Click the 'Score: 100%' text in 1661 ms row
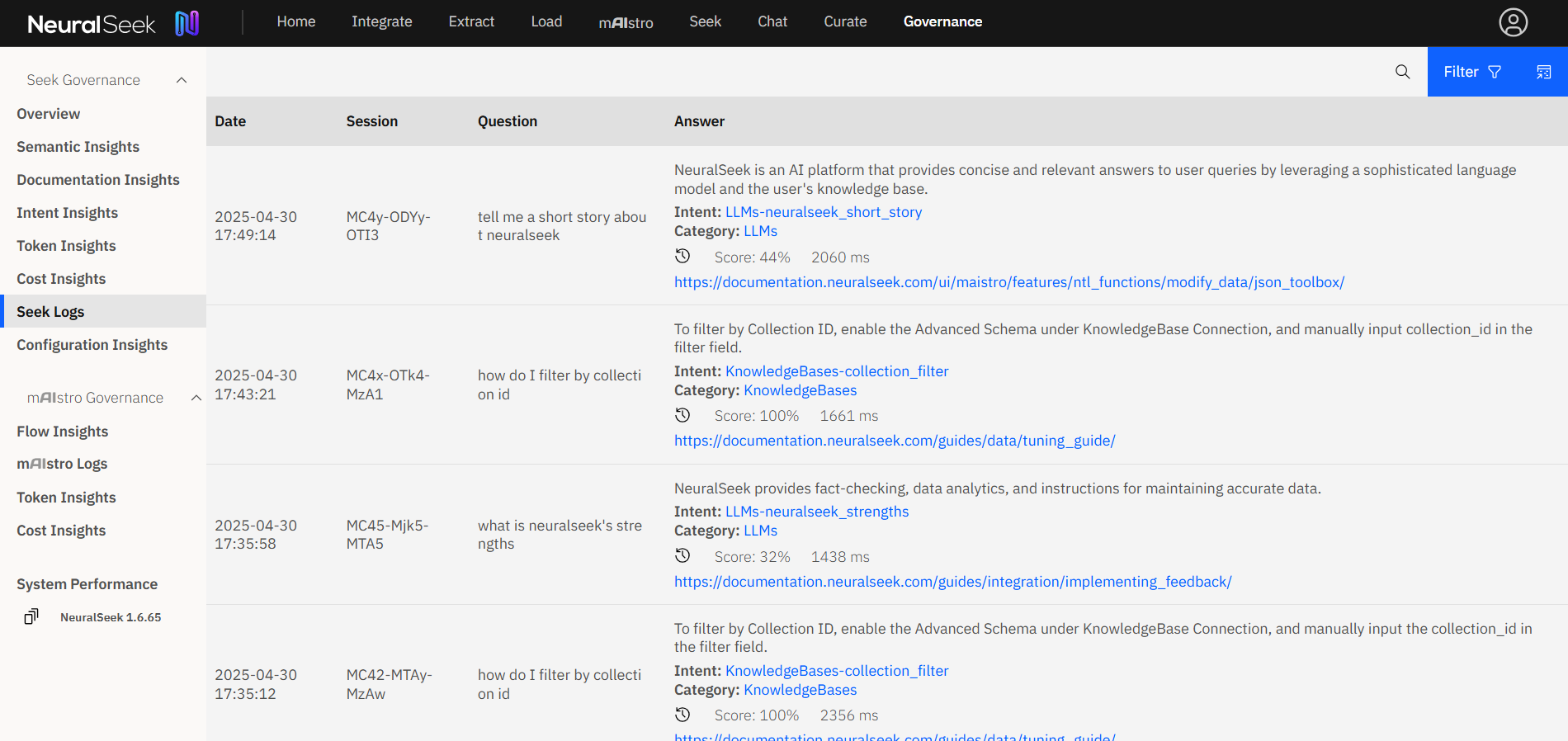Screen dimensions: 1568x741 click(x=756, y=416)
